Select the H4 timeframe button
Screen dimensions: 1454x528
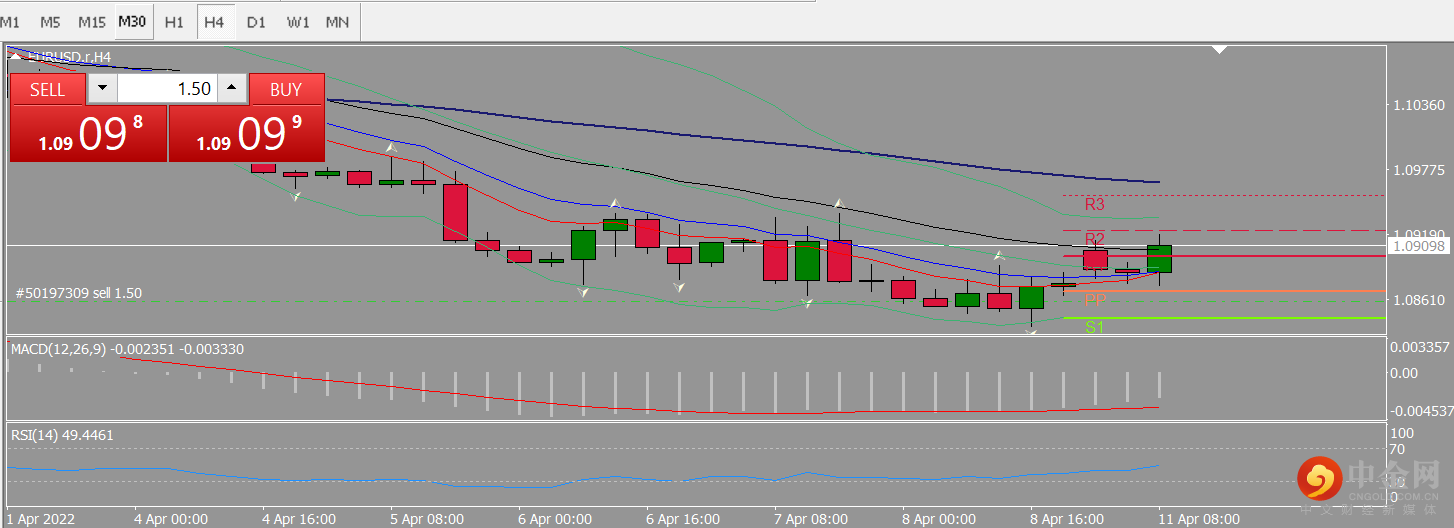[x=213, y=21]
